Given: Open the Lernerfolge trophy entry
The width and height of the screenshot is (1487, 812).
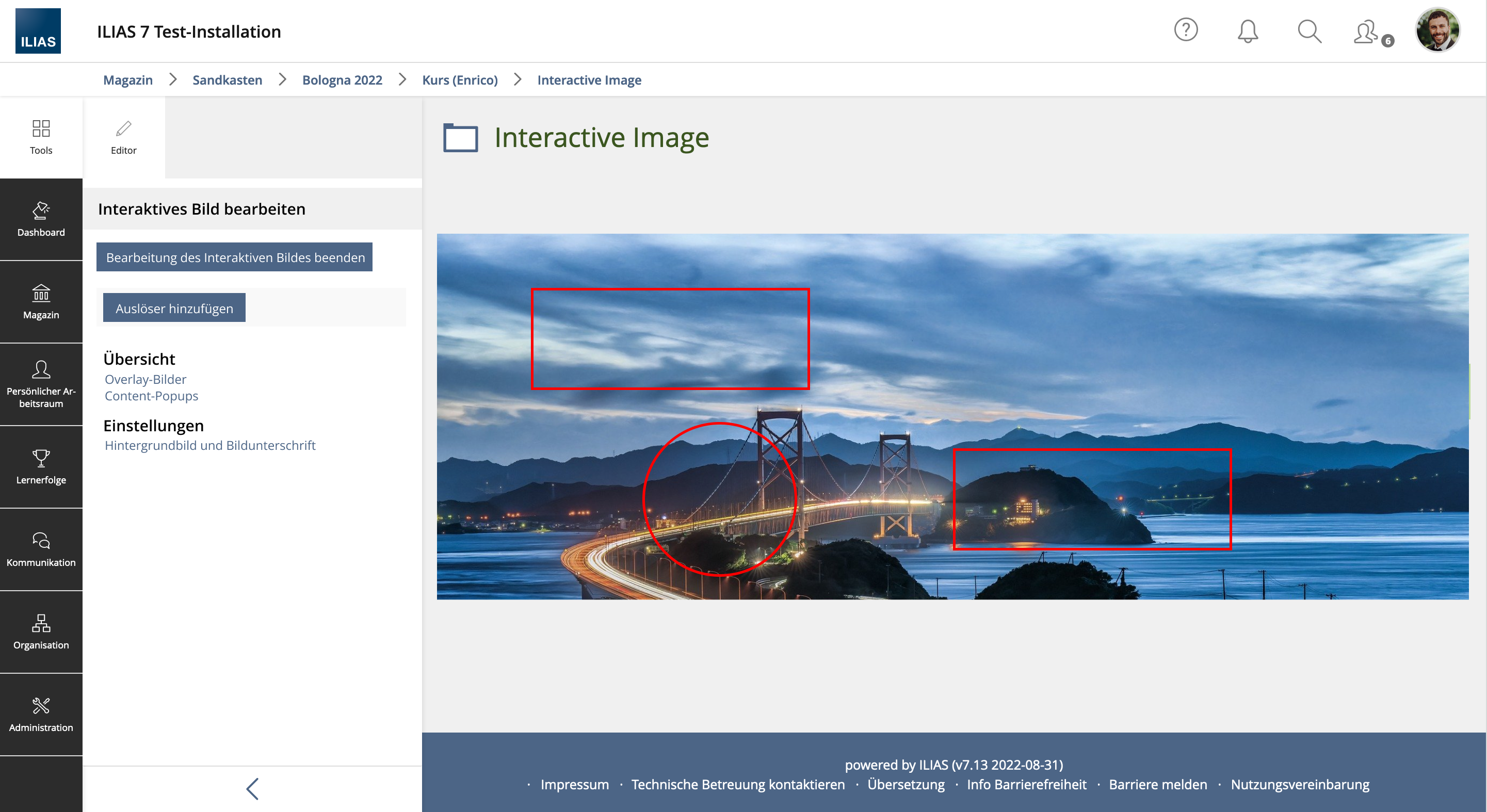Looking at the screenshot, I should (x=41, y=467).
